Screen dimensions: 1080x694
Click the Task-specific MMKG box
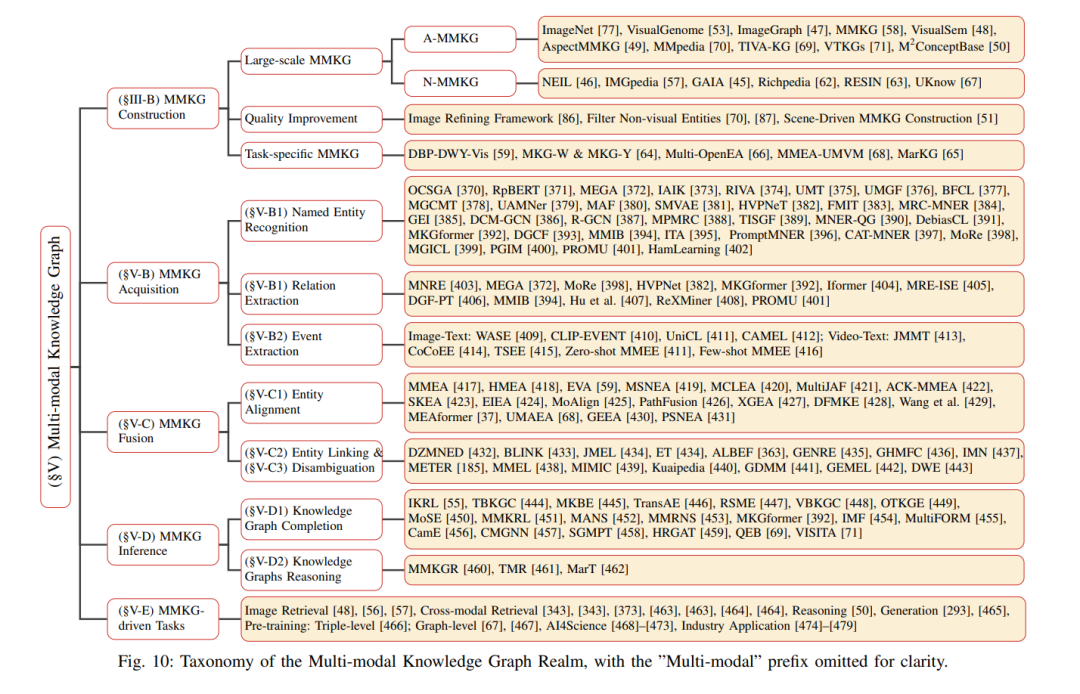pos(311,154)
